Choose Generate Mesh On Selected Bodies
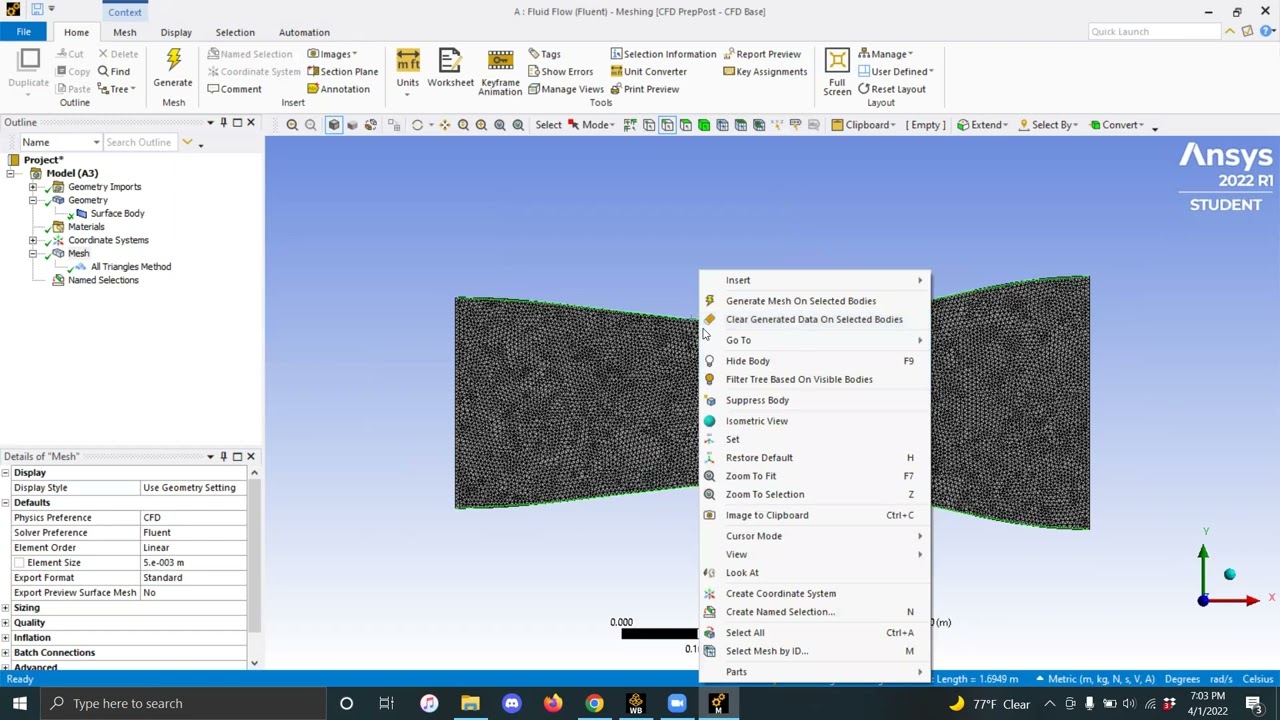 (x=814, y=301)
